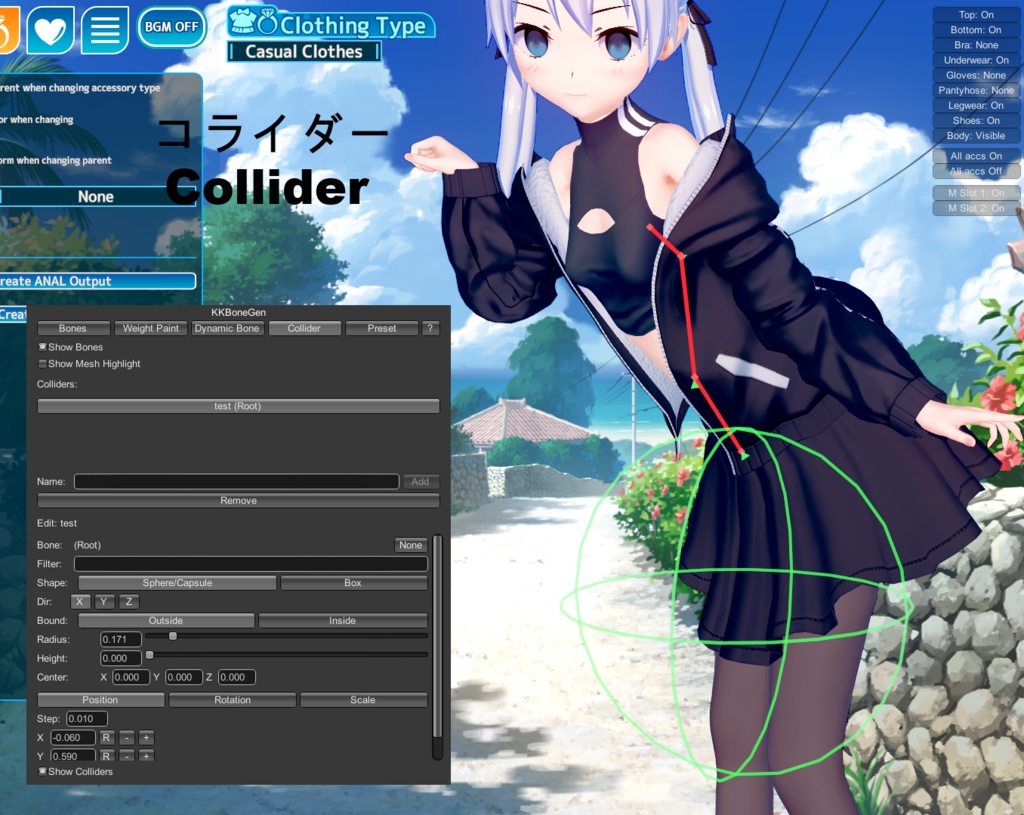1024x815 pixels.
Task: Click the Clothing Type dress icon
Action: pyautogui.click(x=242, y=23)
